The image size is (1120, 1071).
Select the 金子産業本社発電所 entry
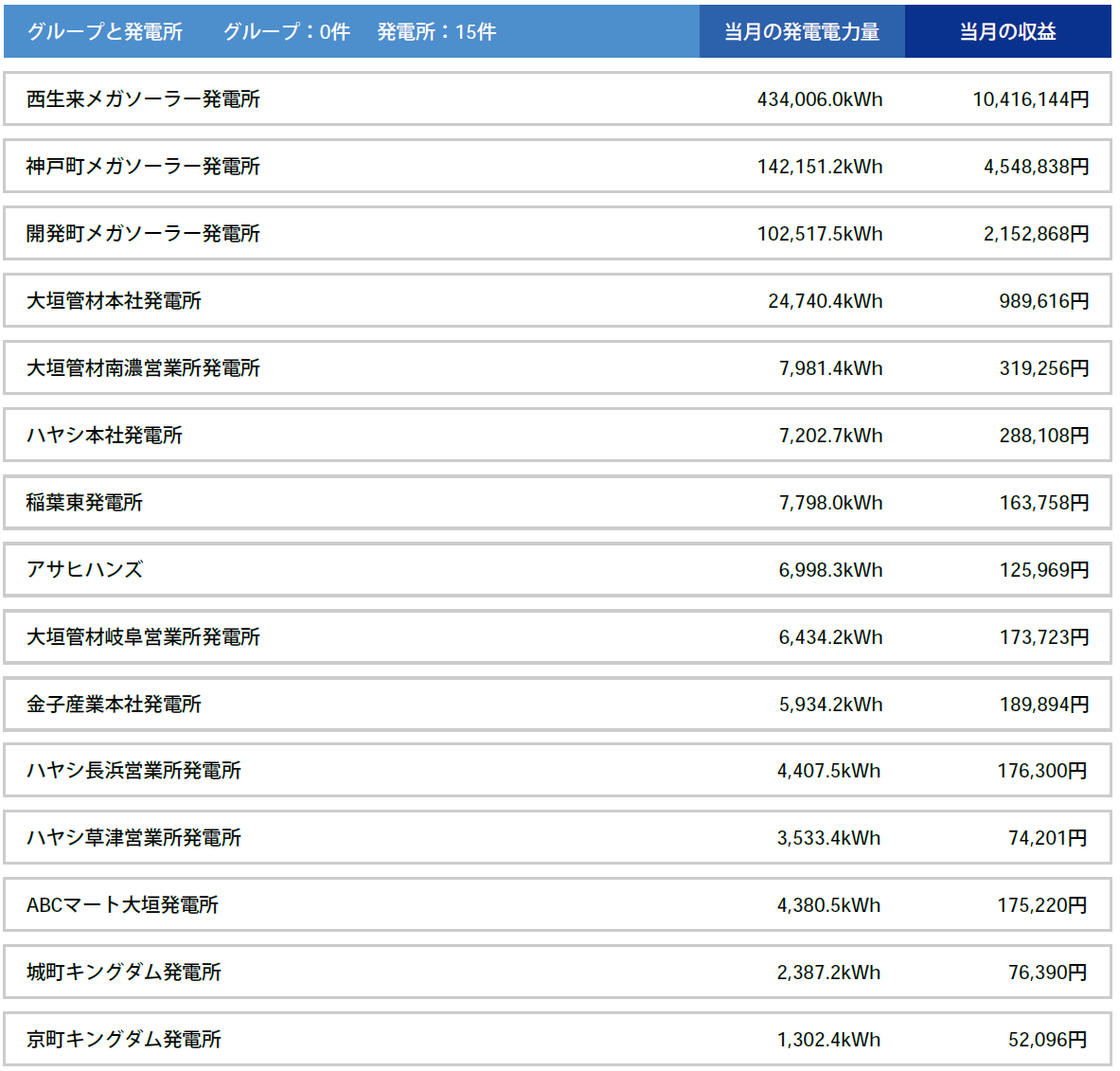pos(557,704)
